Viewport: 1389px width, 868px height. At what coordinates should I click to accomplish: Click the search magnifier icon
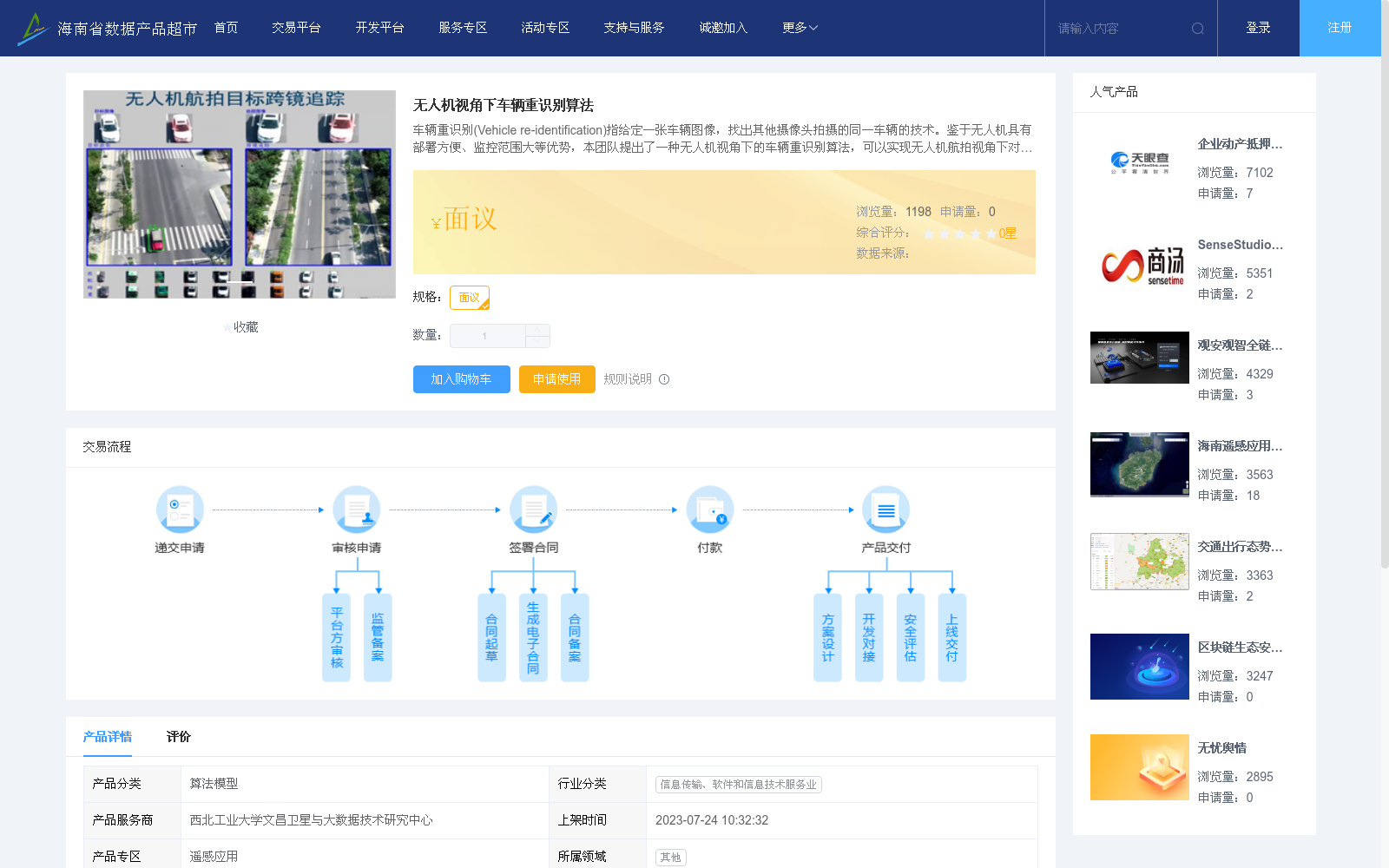(1197, 29)
